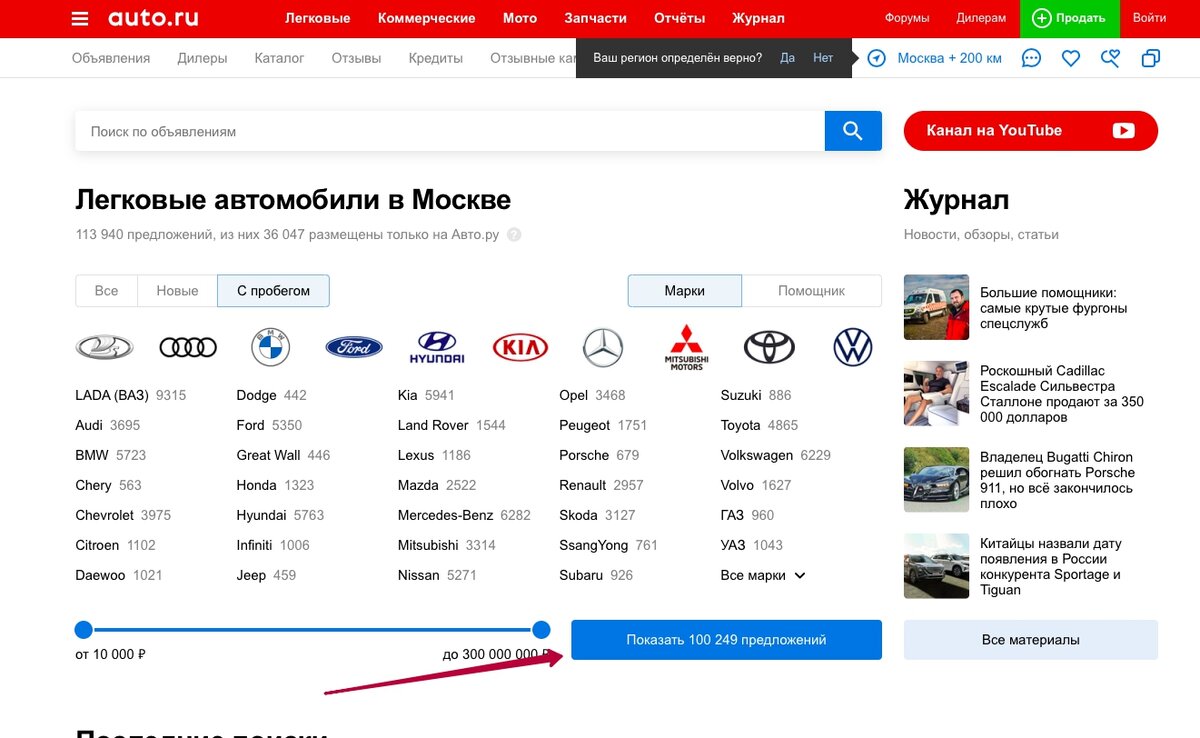The width and height of the screenshot is (1200, 738).
Task: Click the blue search magnifier button
Action: (x=853, y=131)
